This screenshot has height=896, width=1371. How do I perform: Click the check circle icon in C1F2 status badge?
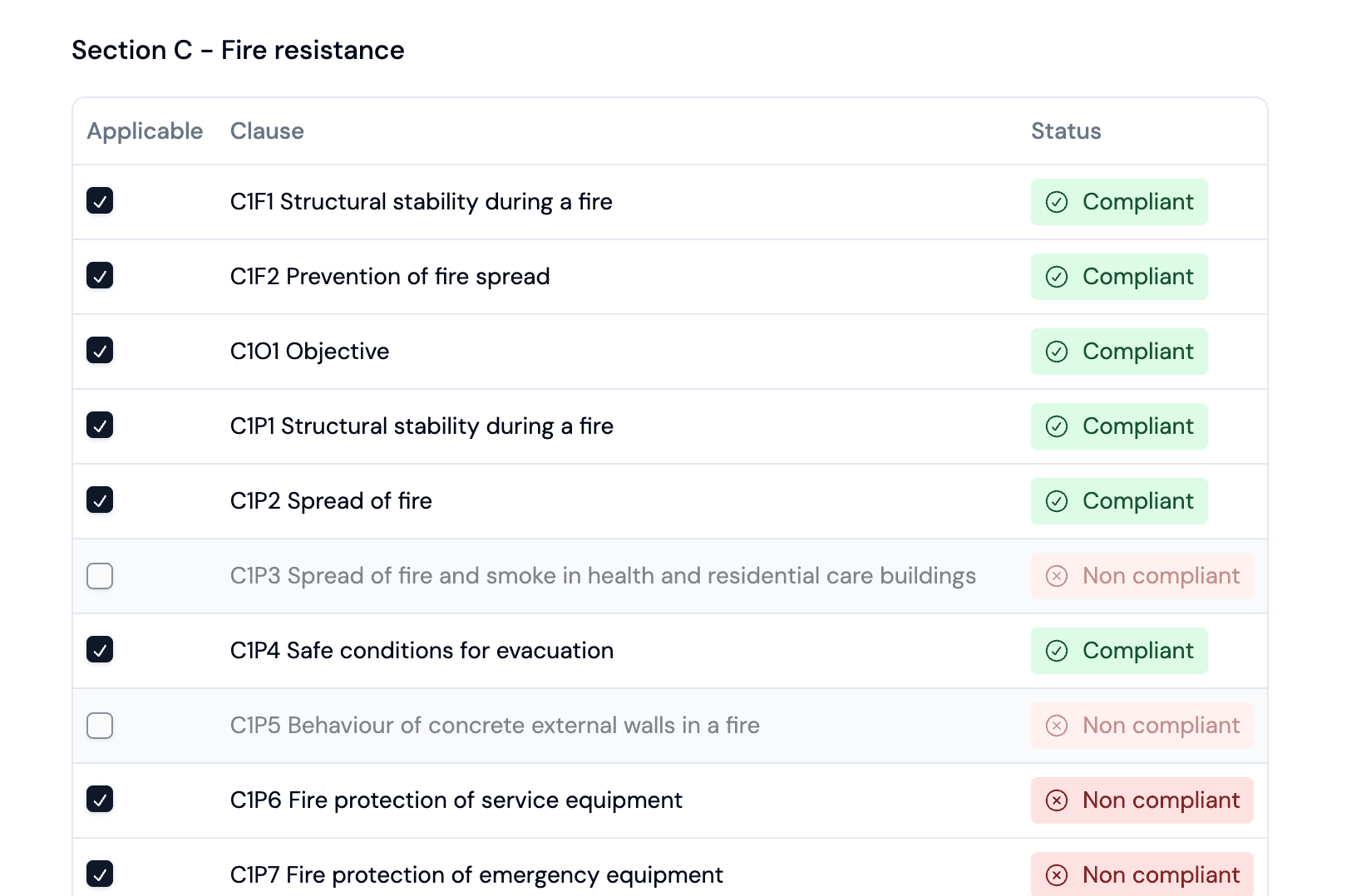click(1057, 277)
